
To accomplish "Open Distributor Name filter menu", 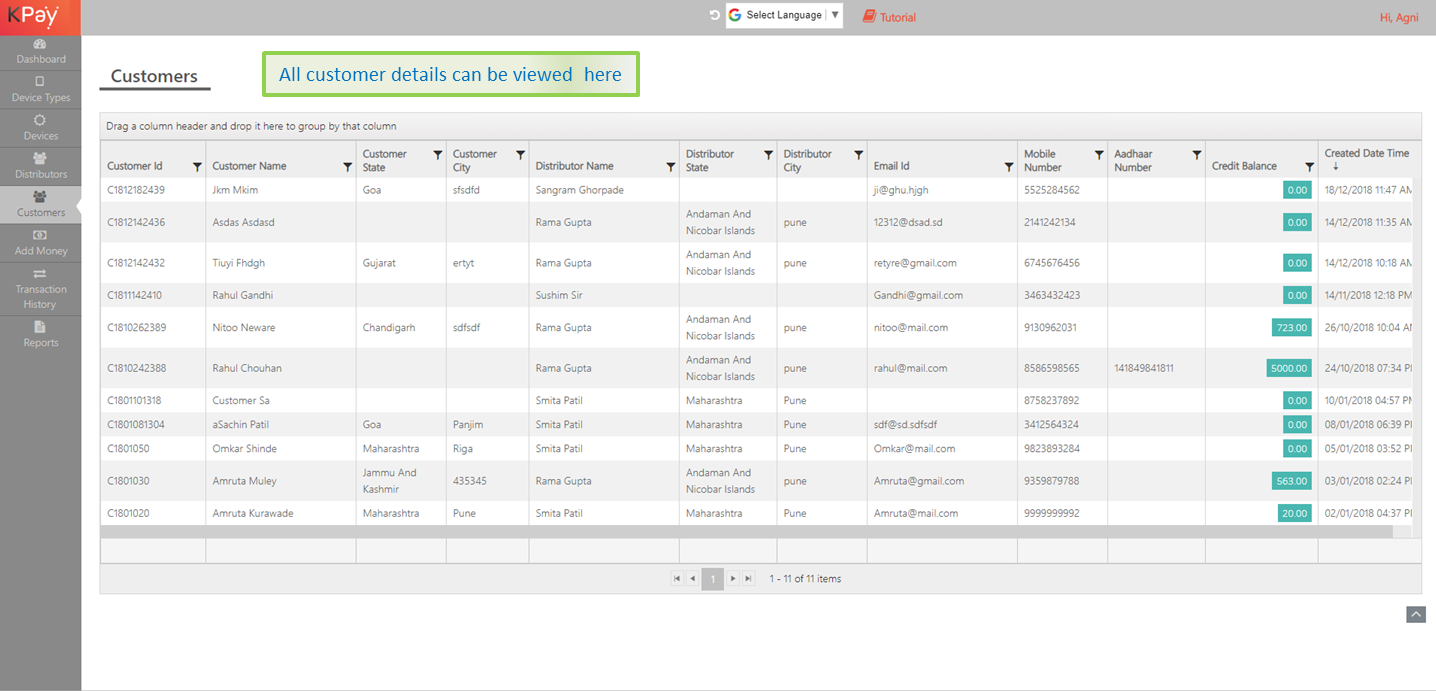I will 670,167.
